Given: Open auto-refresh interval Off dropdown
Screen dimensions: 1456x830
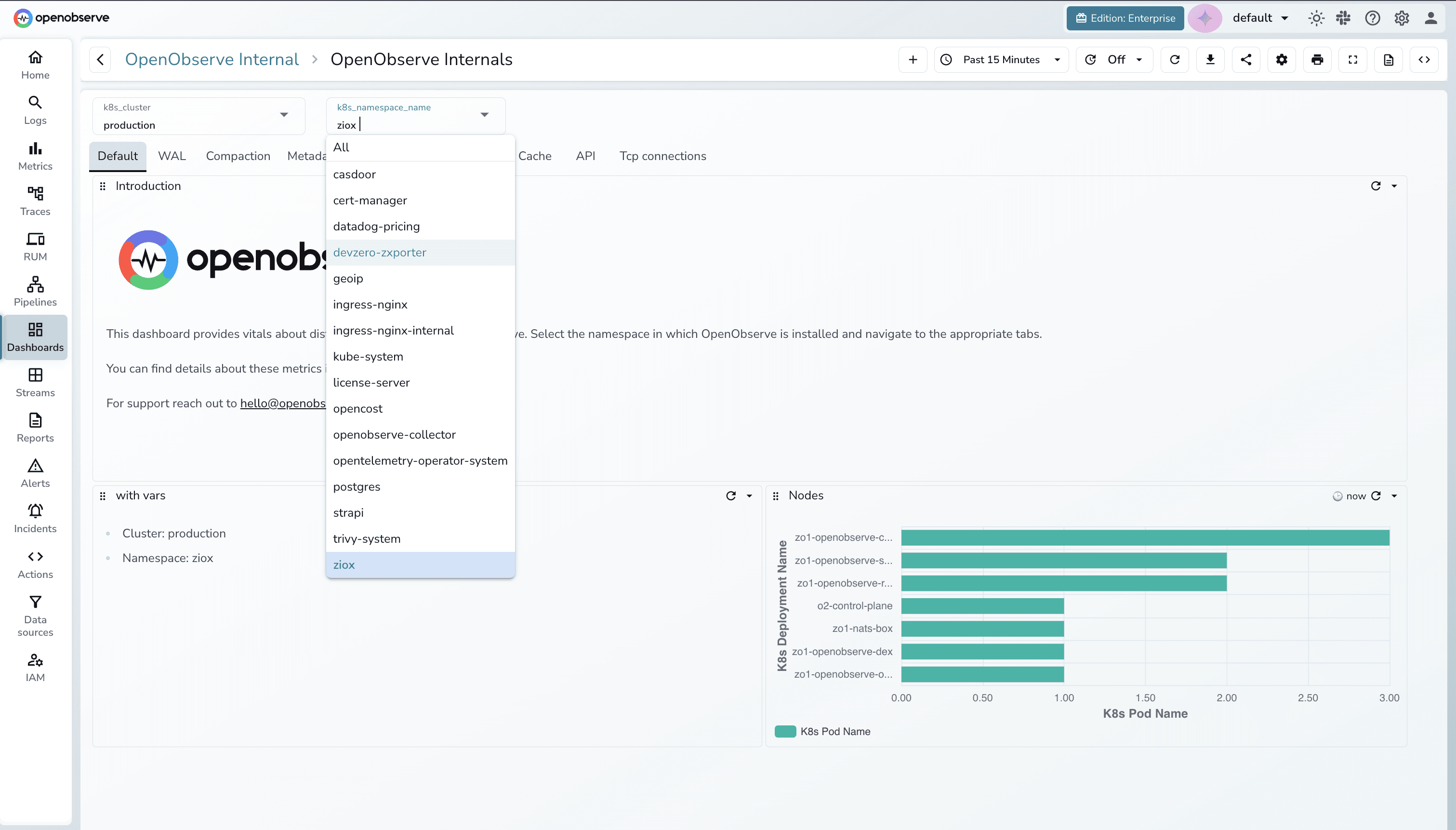Looking at the screenshot, I should (x=1114, y=59).
